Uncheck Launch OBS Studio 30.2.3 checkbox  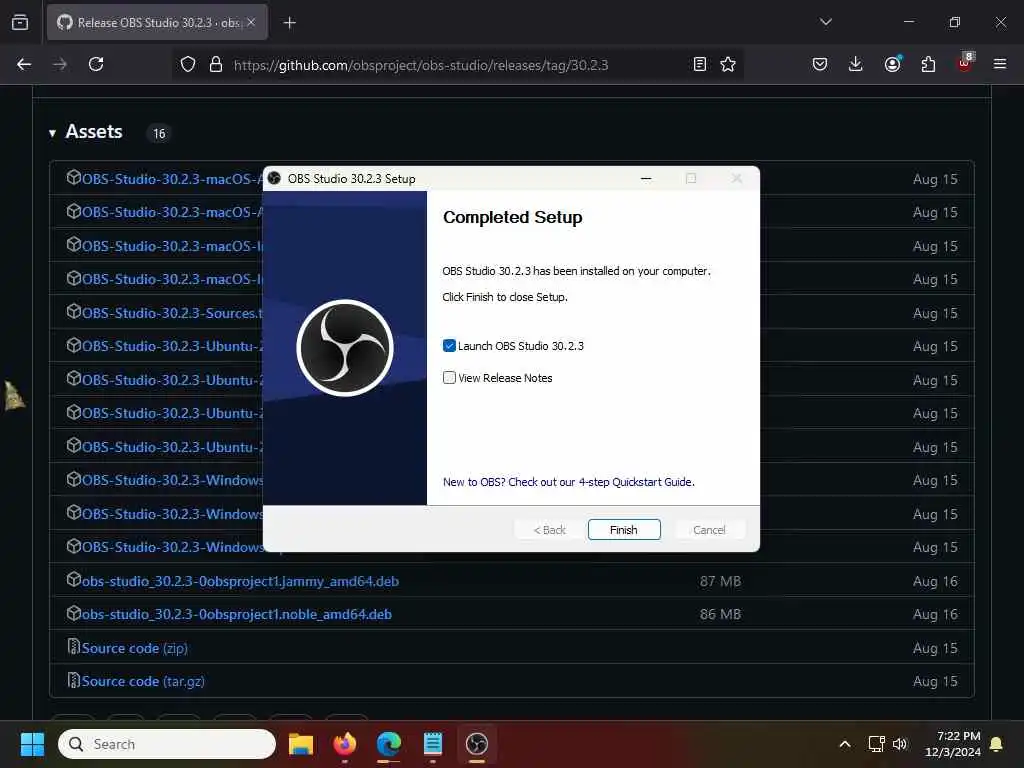pyautogui.click(x=449, y=345)
